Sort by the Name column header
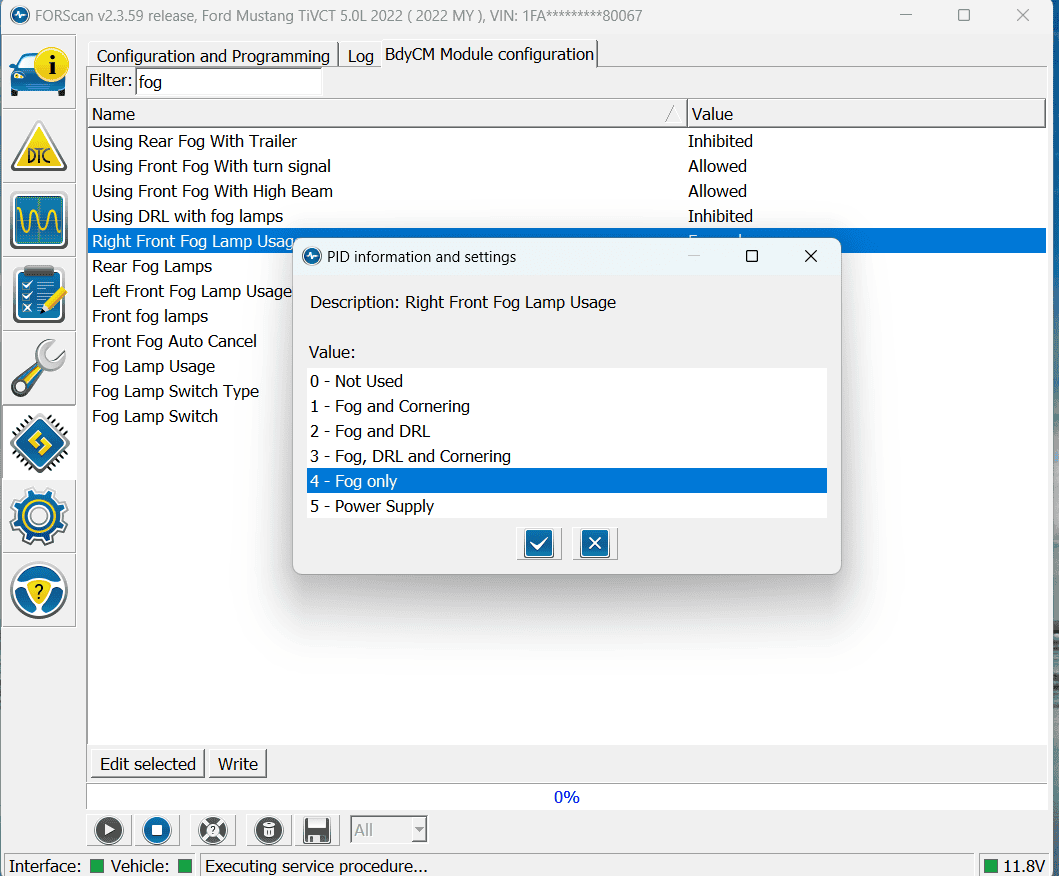The width and height of the screenshot is (1059, 876). [x=386, y=114]
